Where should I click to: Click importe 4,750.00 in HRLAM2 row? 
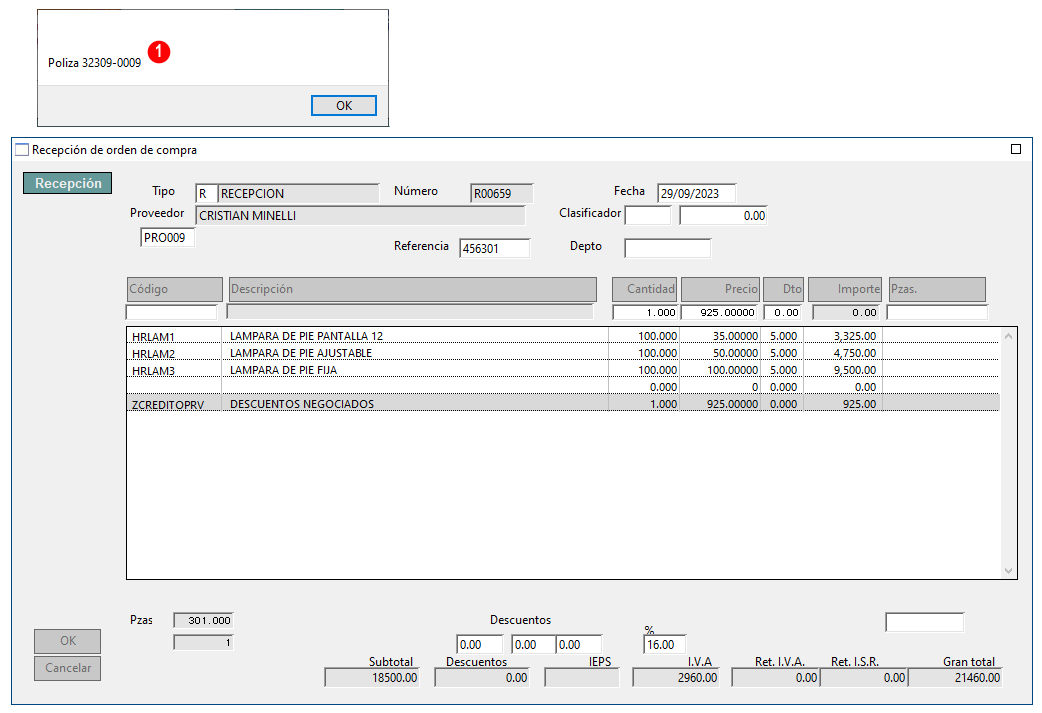pyautogui.click(x=855, y=353)
